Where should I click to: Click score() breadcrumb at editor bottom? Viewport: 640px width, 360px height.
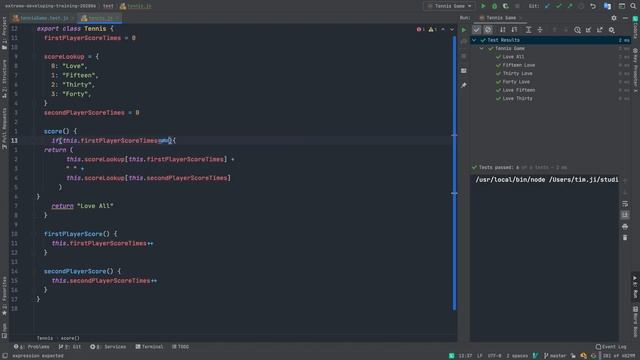tap(70, 338)
